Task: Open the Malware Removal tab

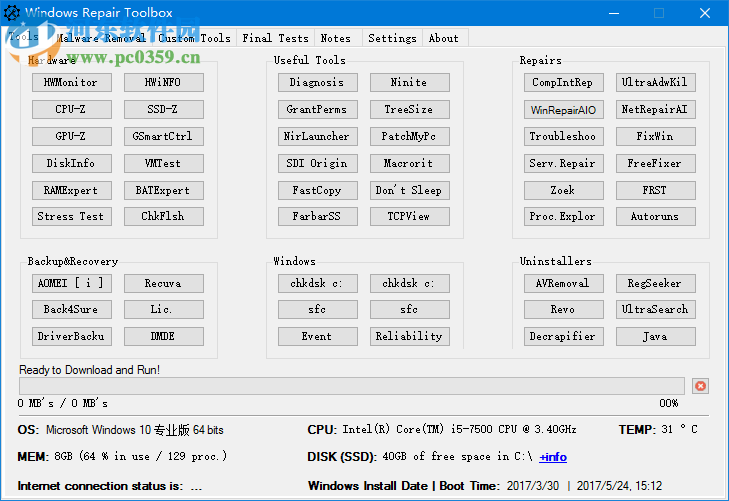Action: pos(101,38)
